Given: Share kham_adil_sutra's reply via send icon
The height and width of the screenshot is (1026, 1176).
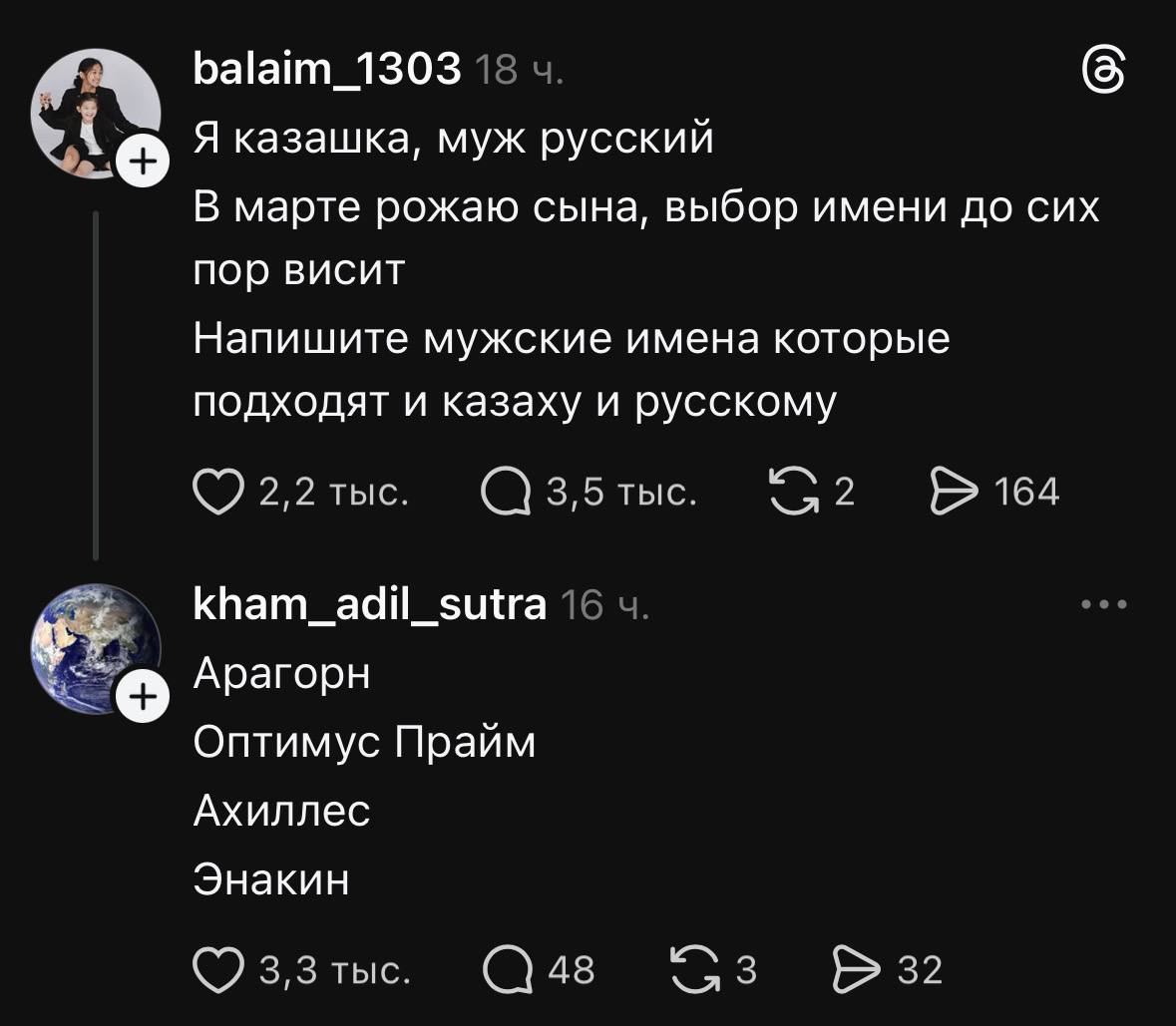Looking at the screenshot, I should click(x=856, y=970).
